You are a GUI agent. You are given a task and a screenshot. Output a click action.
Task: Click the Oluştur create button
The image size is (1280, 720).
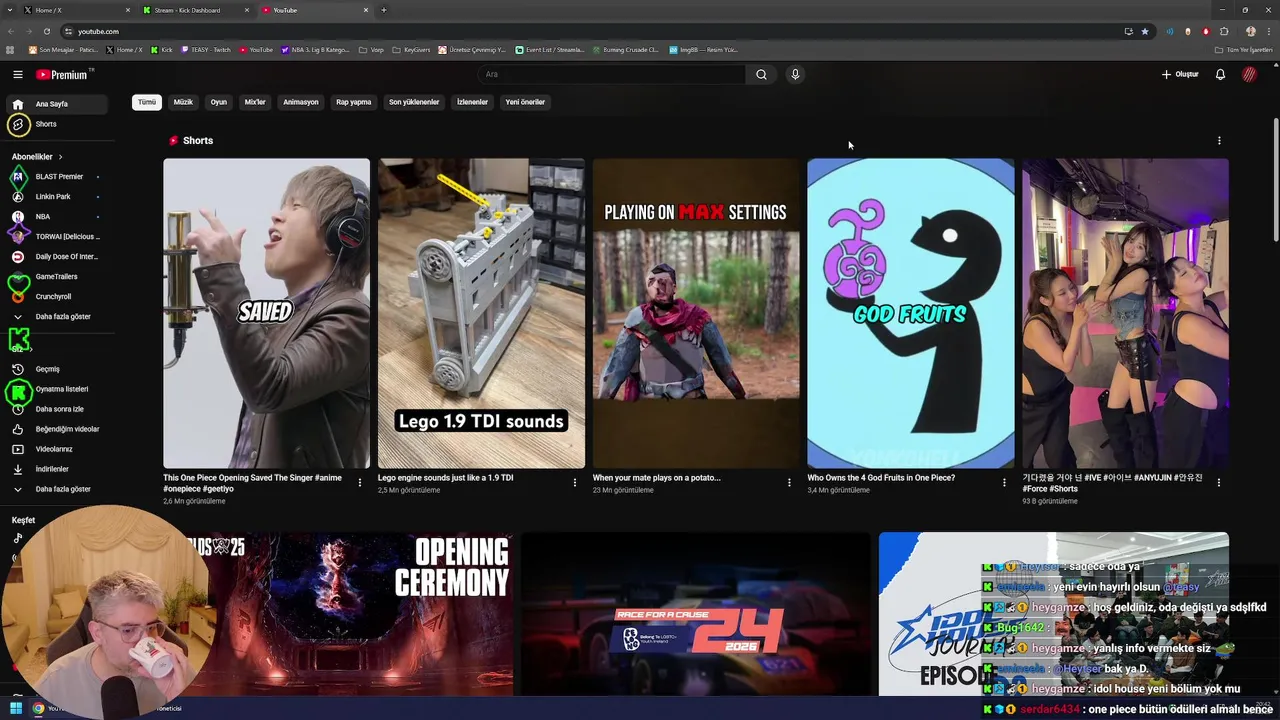1180,74
